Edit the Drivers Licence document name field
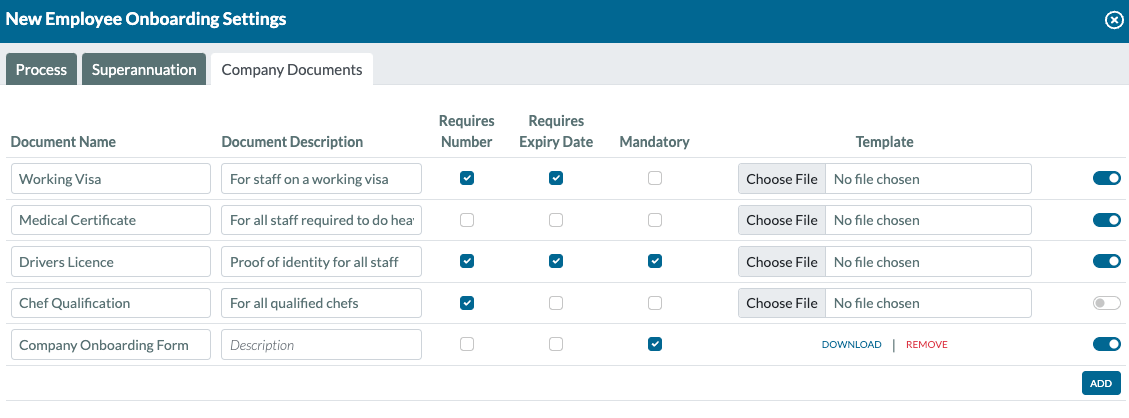1129x418 pixels. pos(111,262)
